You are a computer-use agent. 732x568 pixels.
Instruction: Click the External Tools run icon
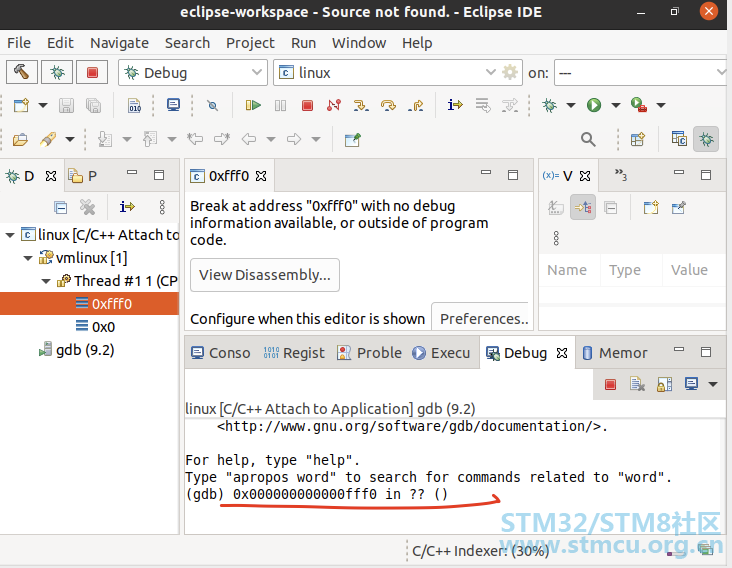(639, 105)
